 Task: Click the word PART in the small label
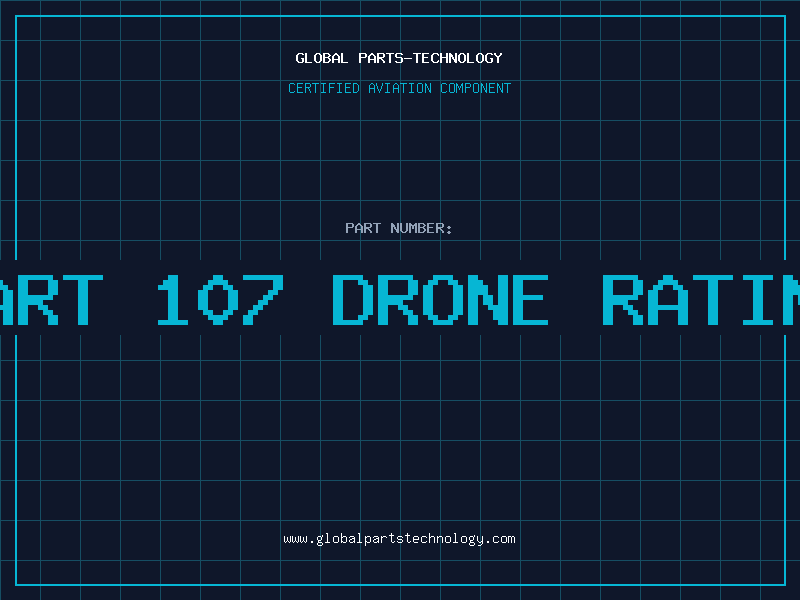362,228
